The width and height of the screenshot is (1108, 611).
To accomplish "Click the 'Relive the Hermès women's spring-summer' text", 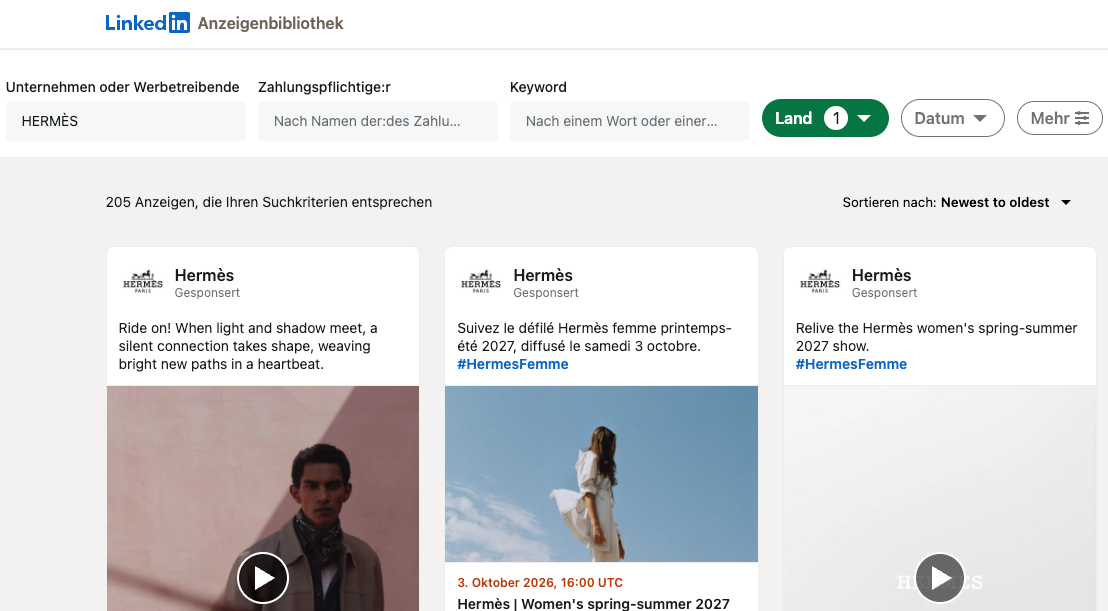I will coord(936,337).
